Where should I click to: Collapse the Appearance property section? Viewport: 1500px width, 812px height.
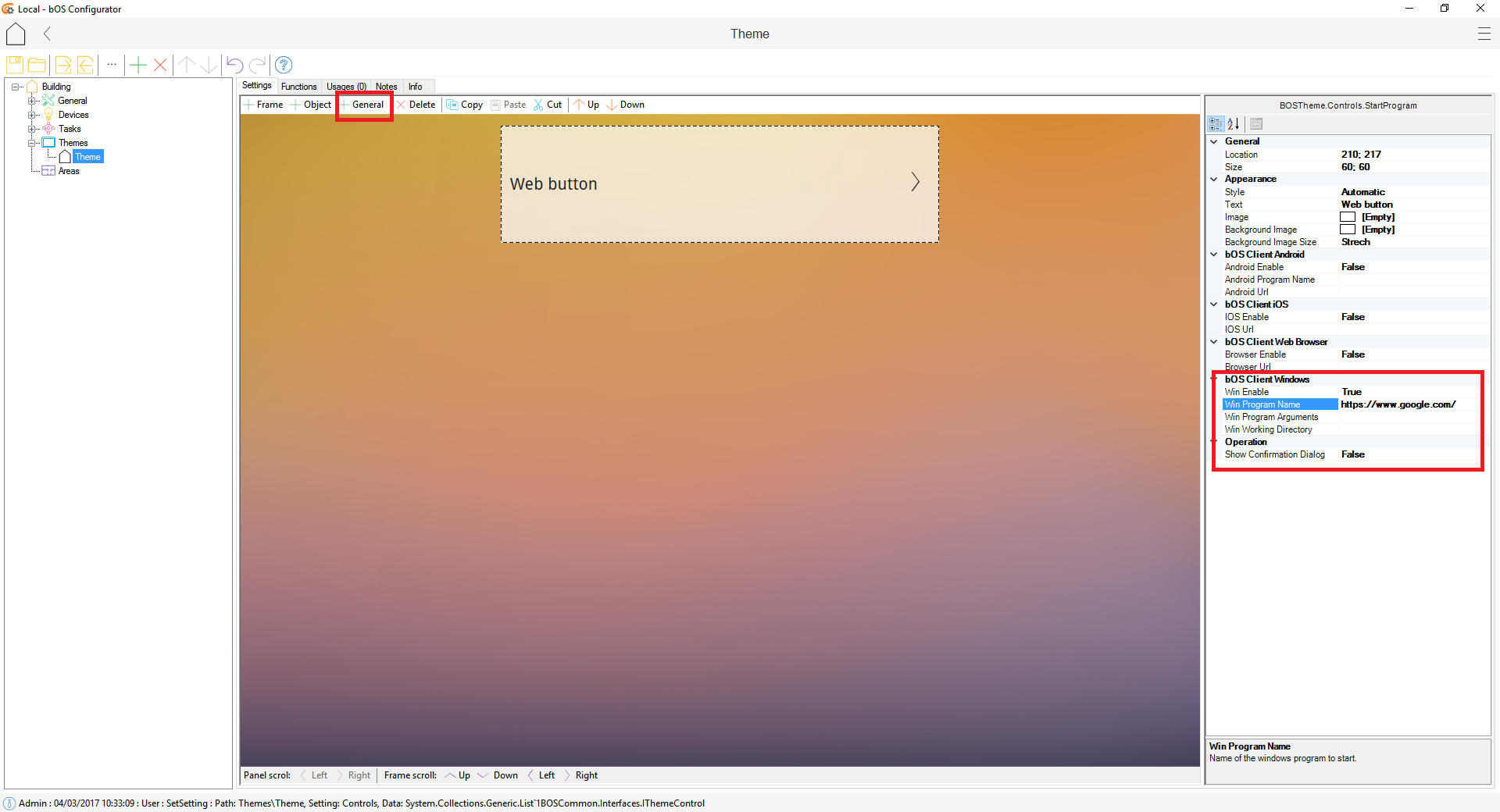[1214, 179]
